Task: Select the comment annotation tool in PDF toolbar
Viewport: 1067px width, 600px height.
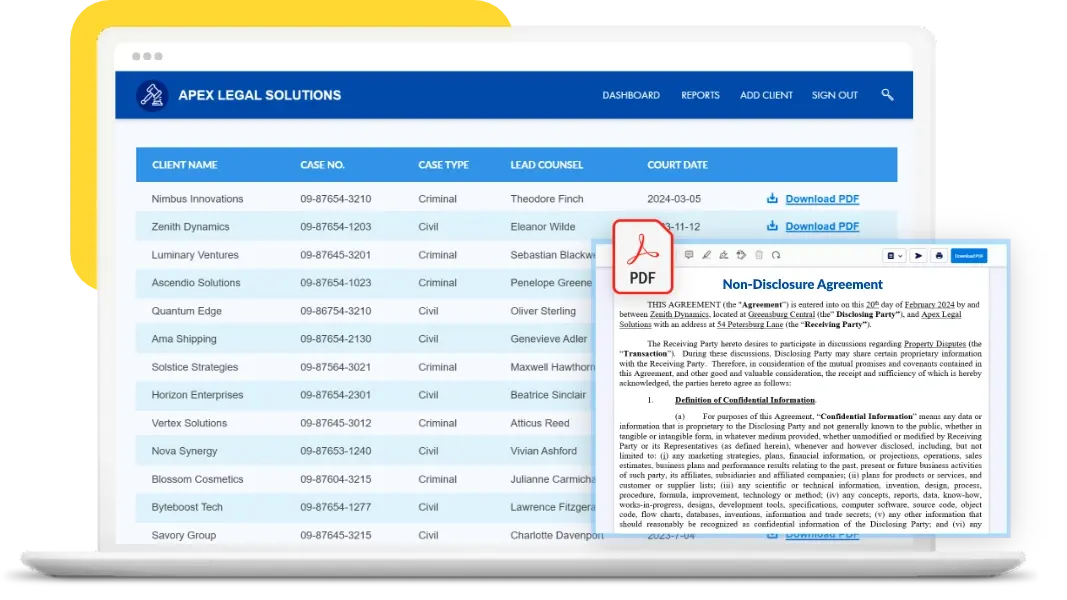Action: pyautogui.click(x=689, y=255)
